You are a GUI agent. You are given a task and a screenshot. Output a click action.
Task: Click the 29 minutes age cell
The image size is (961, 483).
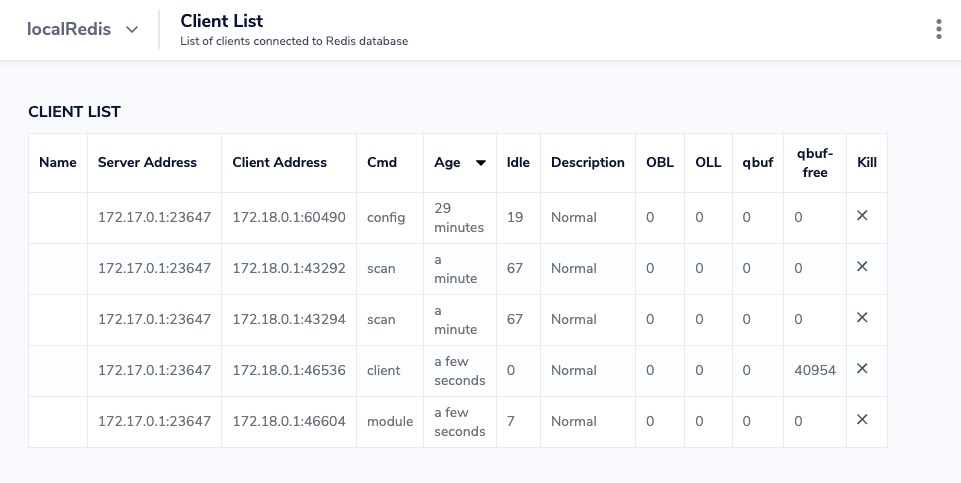click(459, 217)
